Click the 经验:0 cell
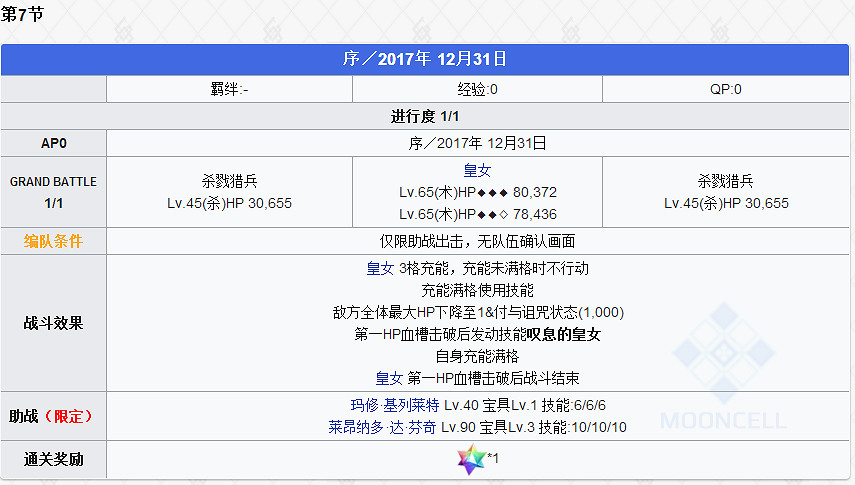Image resolution: width=855 pixels, height=485 pixels. coord(477,89)
